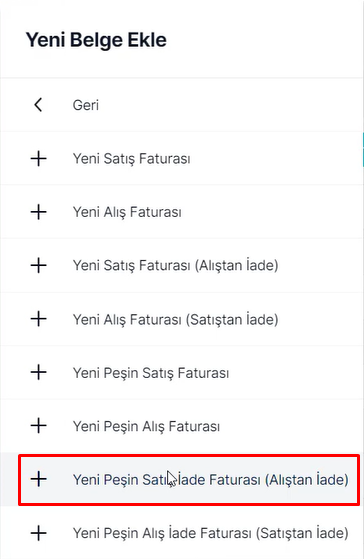Click plus icon beside Yeni Peşin Satış Faturası
The height and width of the screenshot is (559, 364).
tap(39, 373)
